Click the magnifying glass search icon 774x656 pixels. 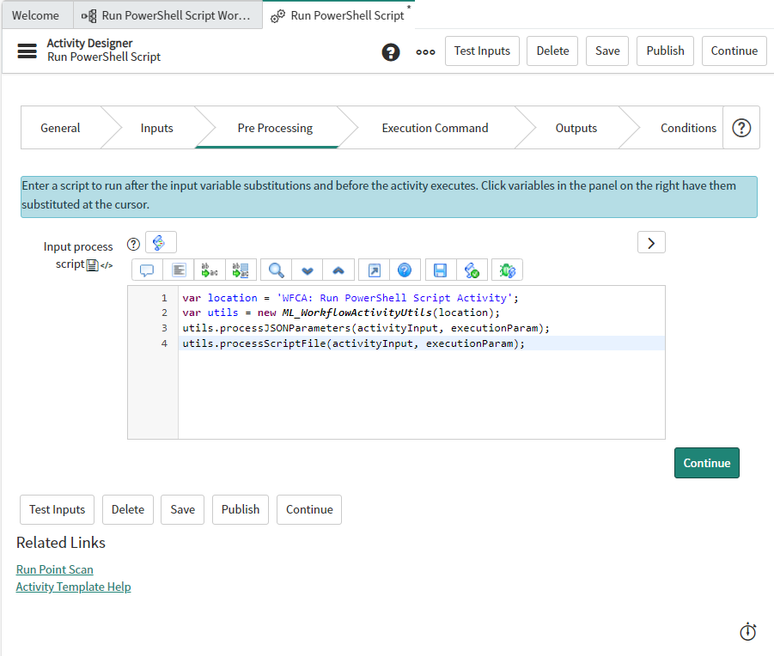pos(276,270)
